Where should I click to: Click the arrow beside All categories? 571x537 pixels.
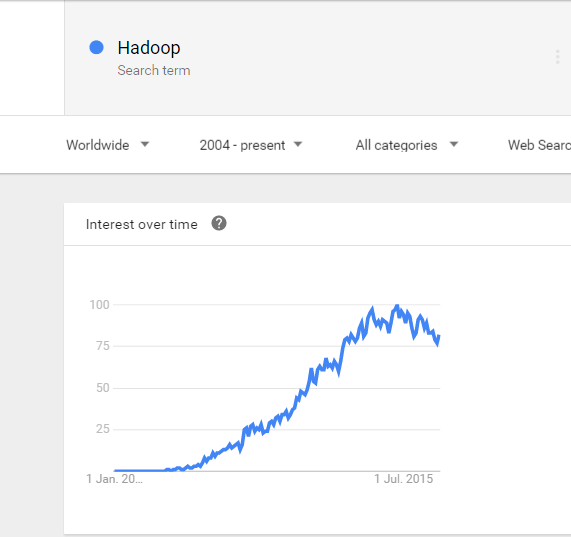(x=454, y=144)
